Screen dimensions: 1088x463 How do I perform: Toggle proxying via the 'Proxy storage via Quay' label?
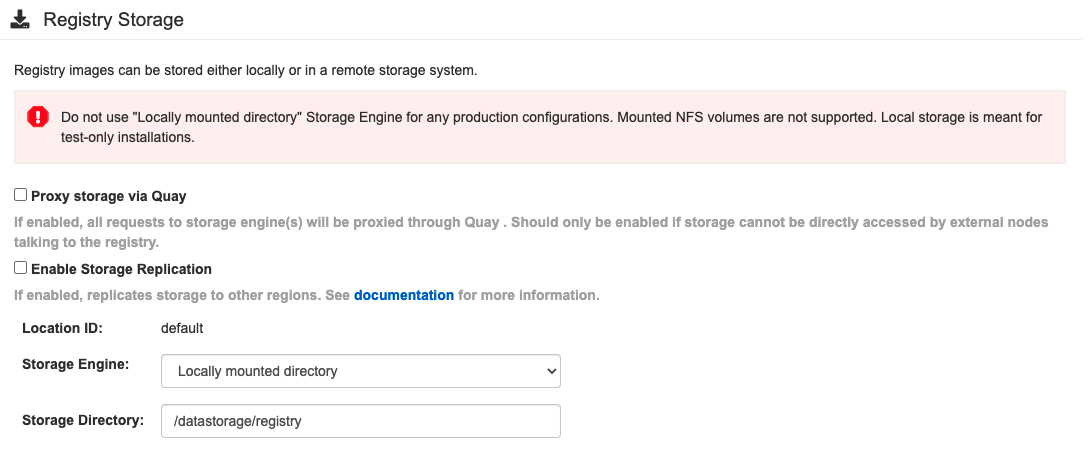click(108, 196)
